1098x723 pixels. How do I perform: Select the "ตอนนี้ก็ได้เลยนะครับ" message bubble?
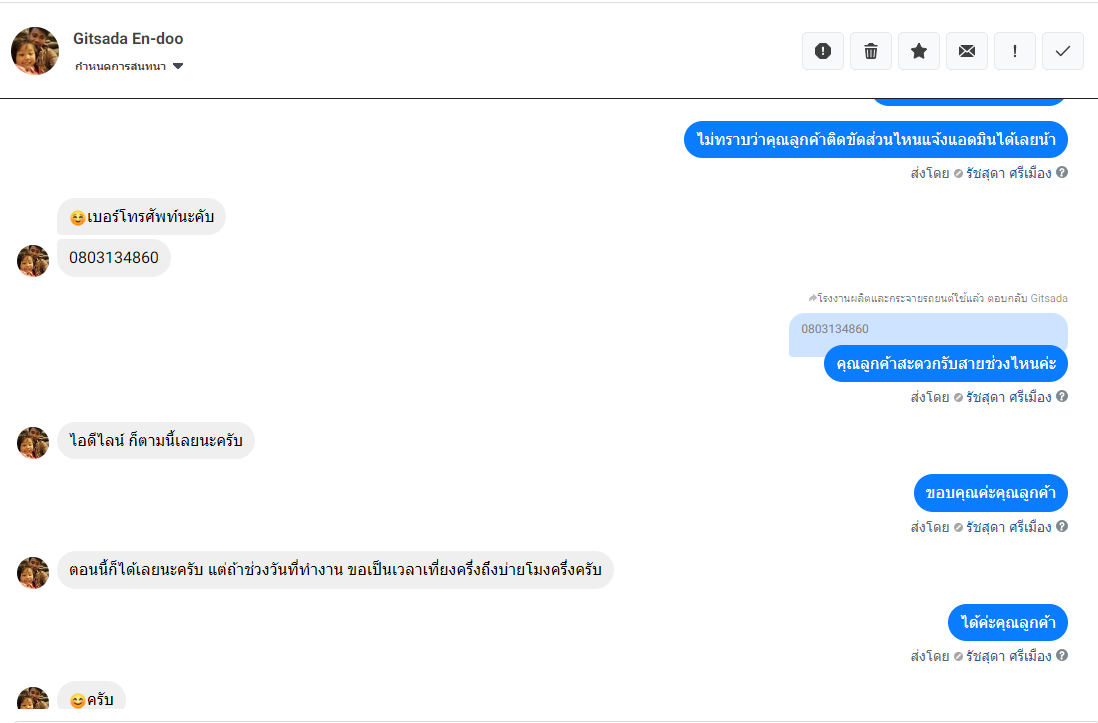[x=335, y=570]
